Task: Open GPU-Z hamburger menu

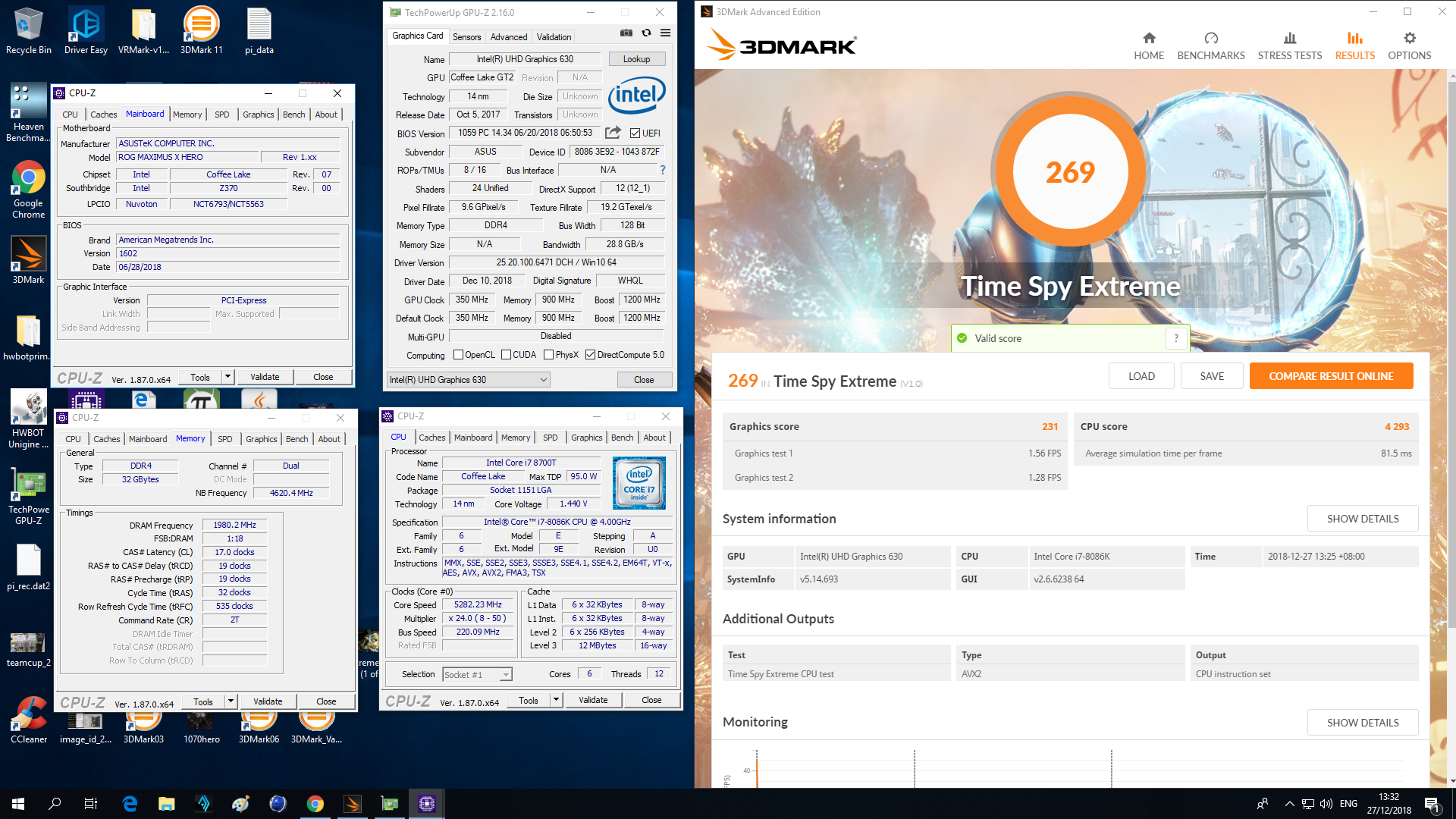Action: click(x=665, y=33)
